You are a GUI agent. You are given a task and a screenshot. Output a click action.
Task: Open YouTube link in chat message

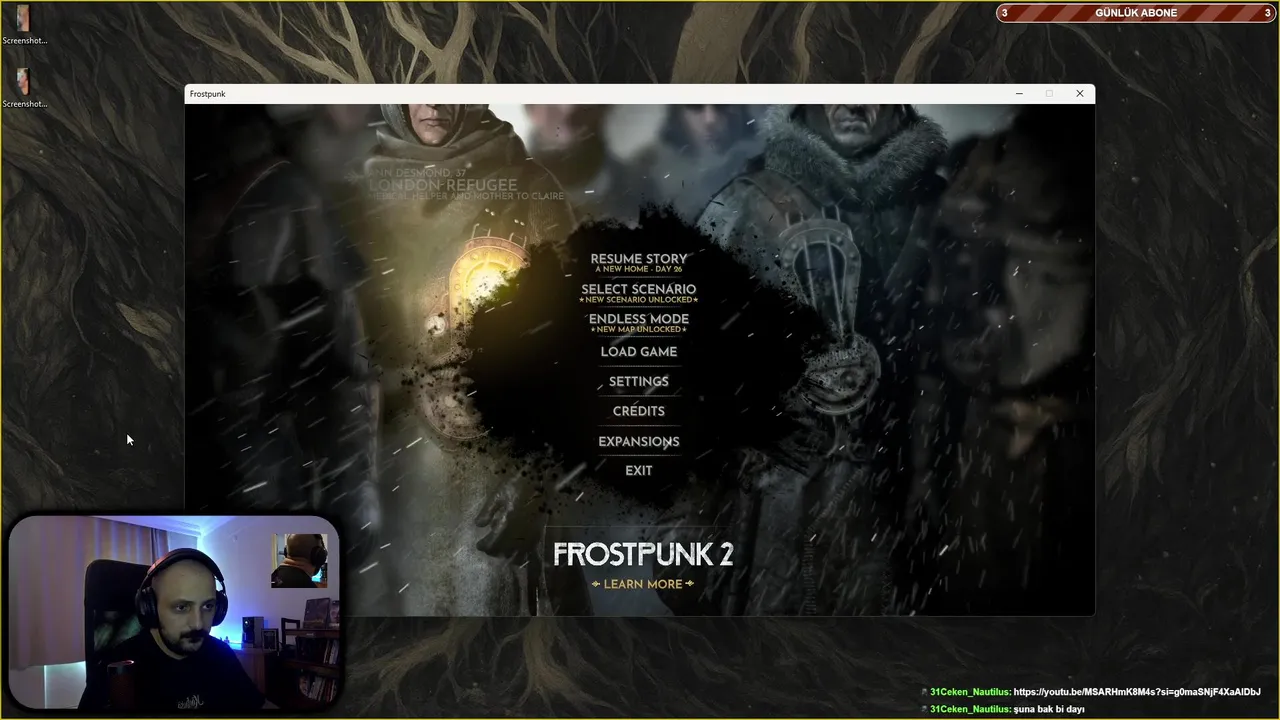pyautogui.click(x=1137, y=692)
